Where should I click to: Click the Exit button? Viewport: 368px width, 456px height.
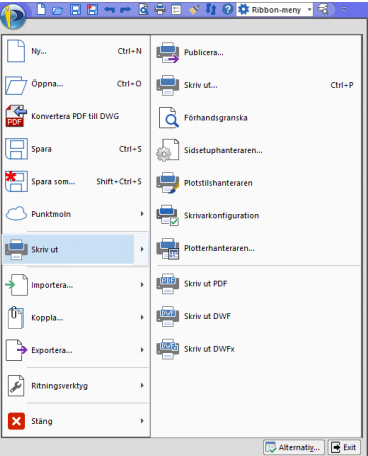click(344, 447)
